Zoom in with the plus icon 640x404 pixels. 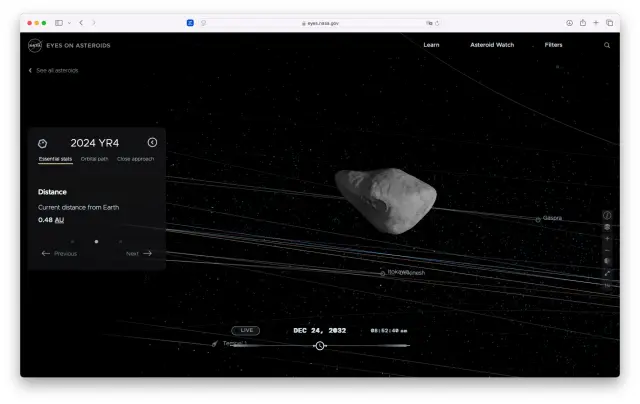[x=607, y=239]
